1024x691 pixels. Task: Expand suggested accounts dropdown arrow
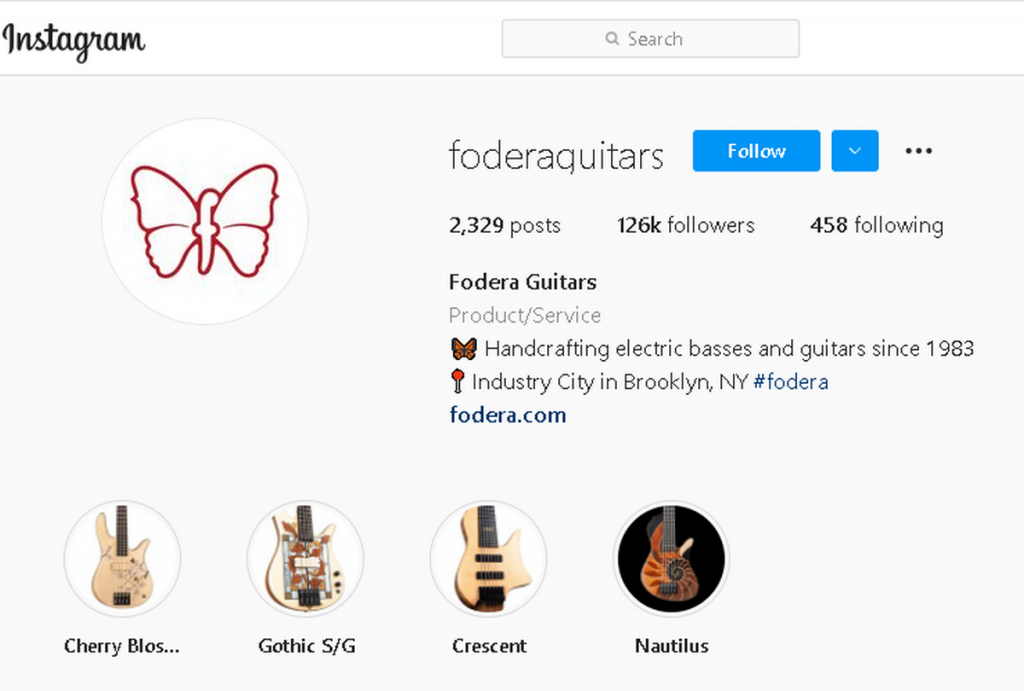[x=855, y=151]
